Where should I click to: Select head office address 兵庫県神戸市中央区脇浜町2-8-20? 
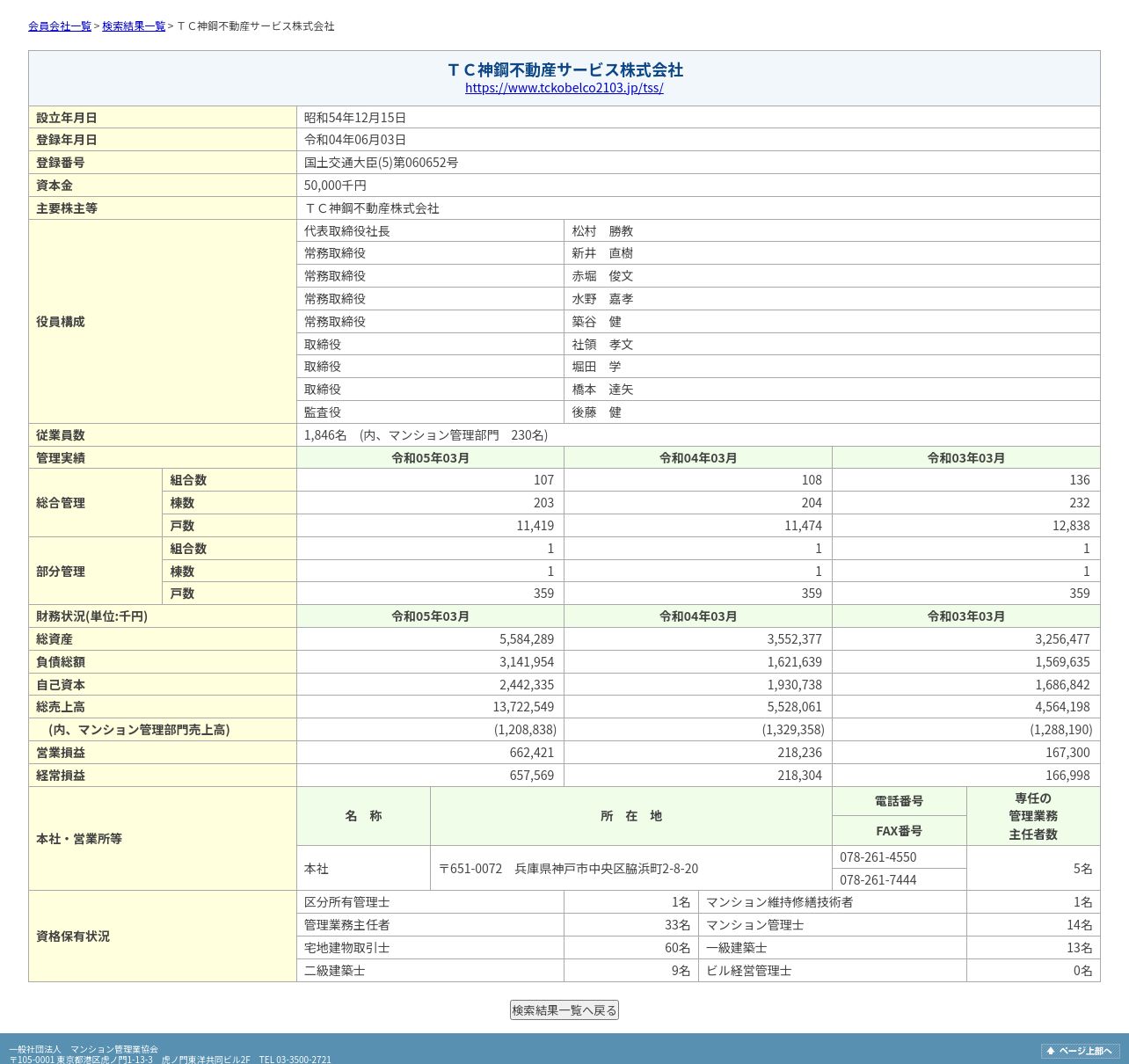(607, 869)
